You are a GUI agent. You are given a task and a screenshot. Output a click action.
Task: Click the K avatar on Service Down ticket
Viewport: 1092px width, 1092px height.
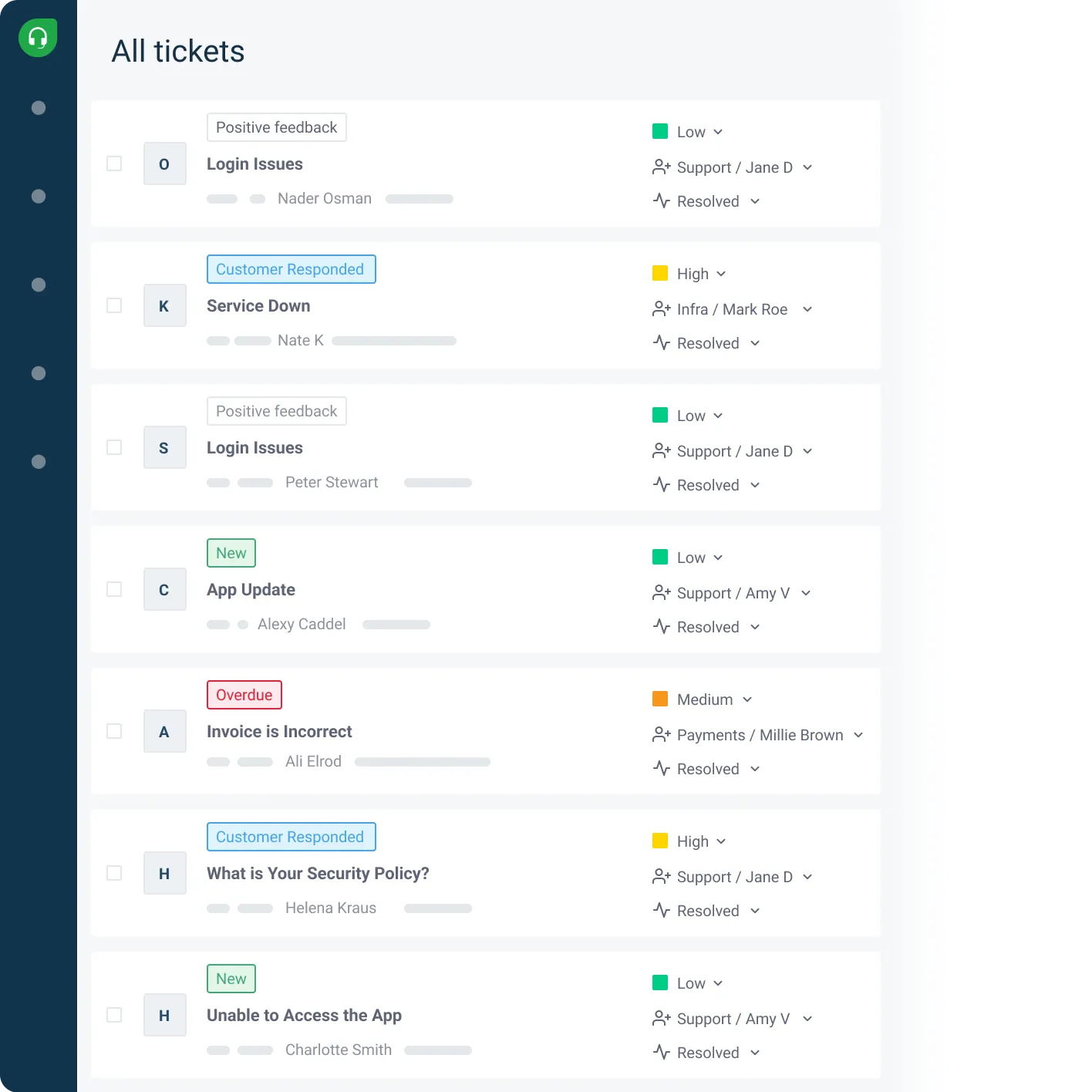[164, 306]
